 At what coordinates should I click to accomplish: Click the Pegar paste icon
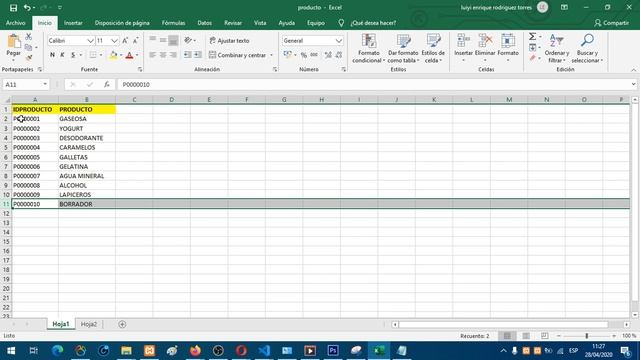(x=13, y=42)
